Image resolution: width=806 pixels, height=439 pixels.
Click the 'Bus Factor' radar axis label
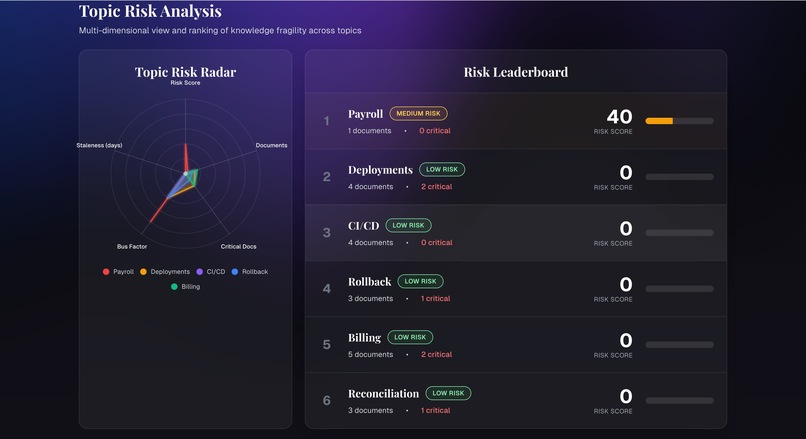[x=132, y=247]
